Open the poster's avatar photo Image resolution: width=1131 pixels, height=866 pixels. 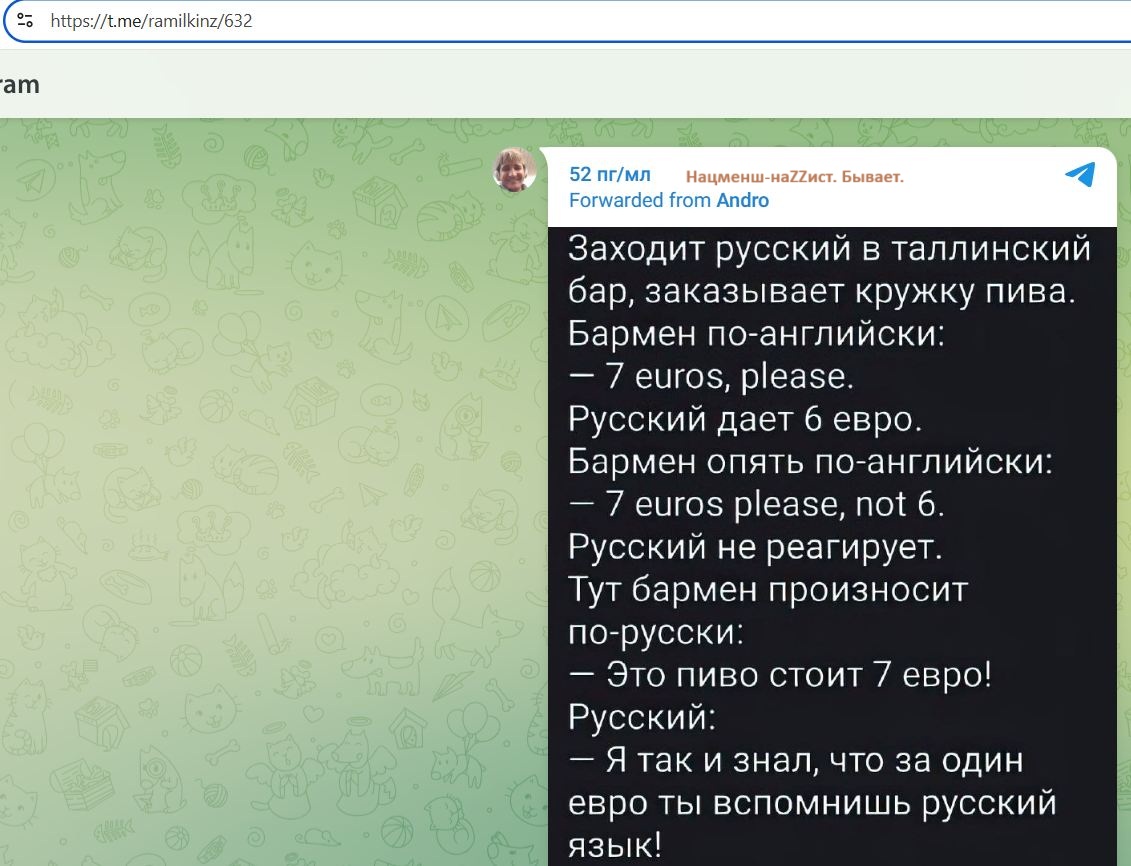[514, 170]
